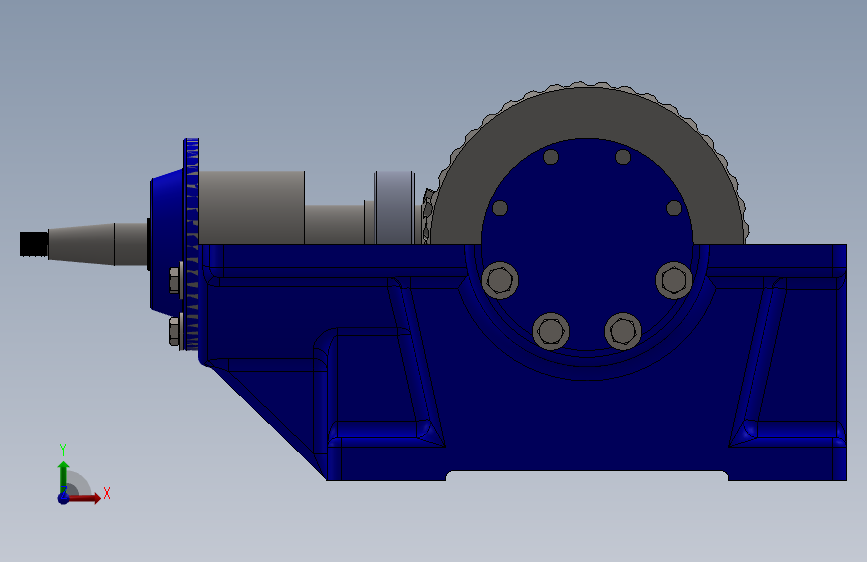The image size is (867, 562).
Task: Select the narrow gray shaft section beside the sleeve
Action: click(x=334, y=225)
